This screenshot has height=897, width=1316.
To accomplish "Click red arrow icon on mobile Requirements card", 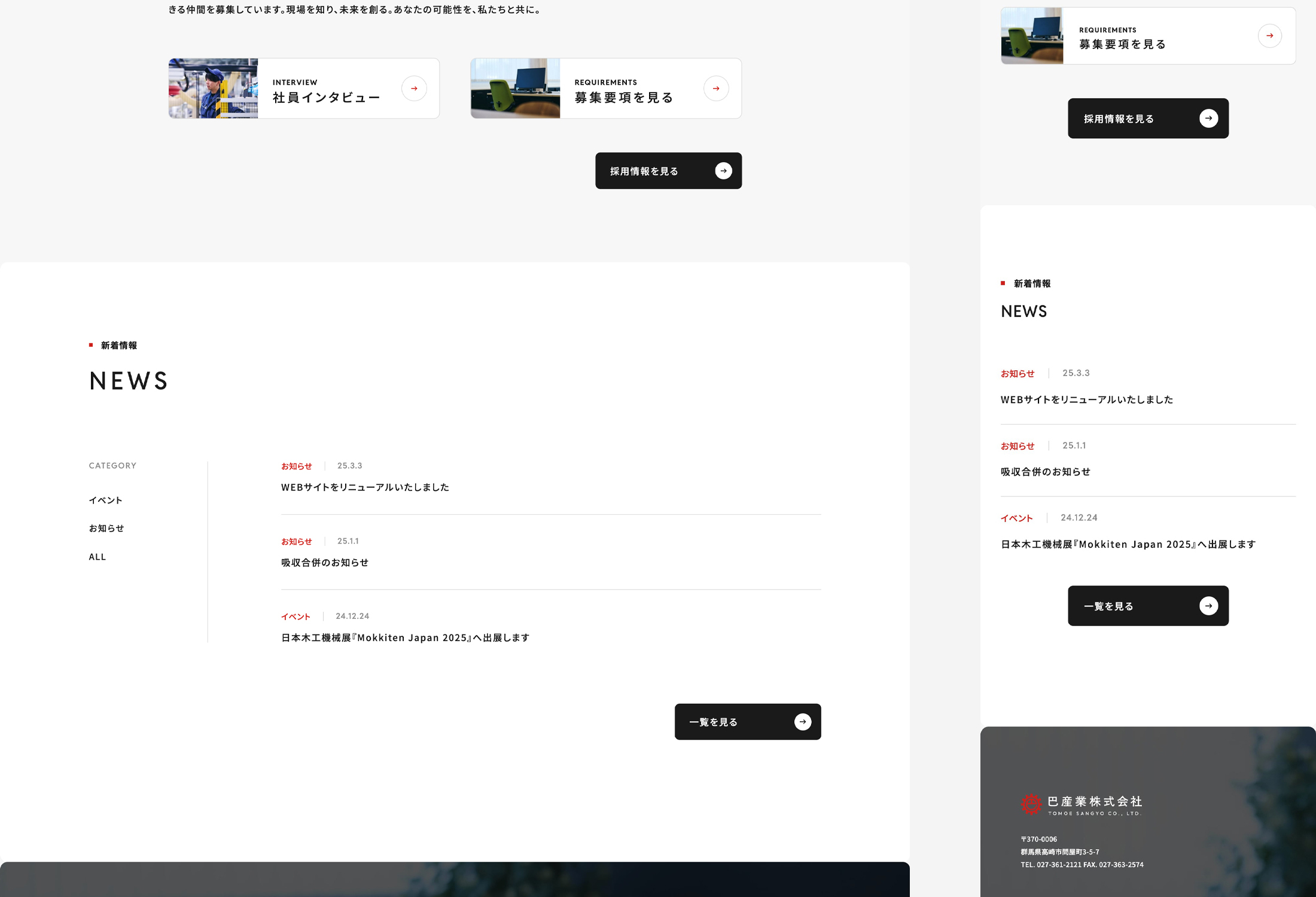I will click(x=1269, y=36).
